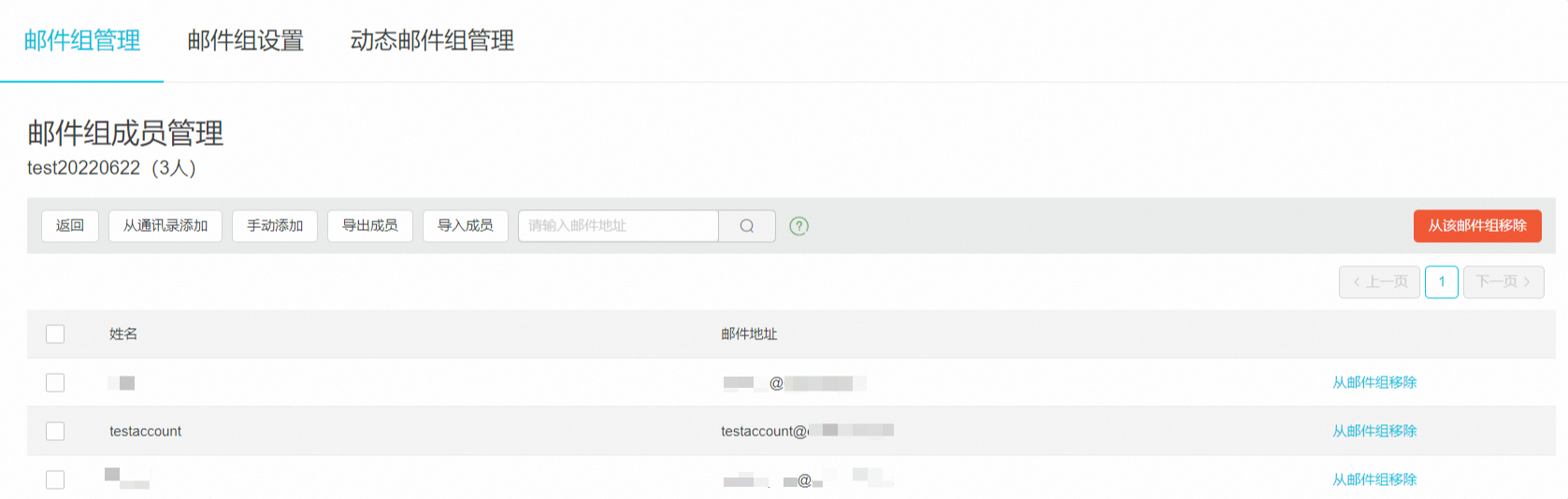The image size is (1568, 499).
Task: Check the testaccount row checkbox
Action: [x=55, y=431]
